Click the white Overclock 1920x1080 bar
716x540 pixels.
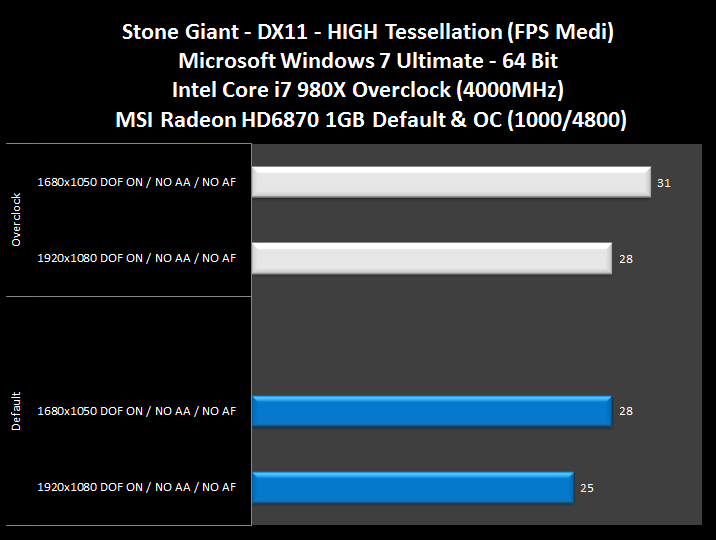(431, 259)
